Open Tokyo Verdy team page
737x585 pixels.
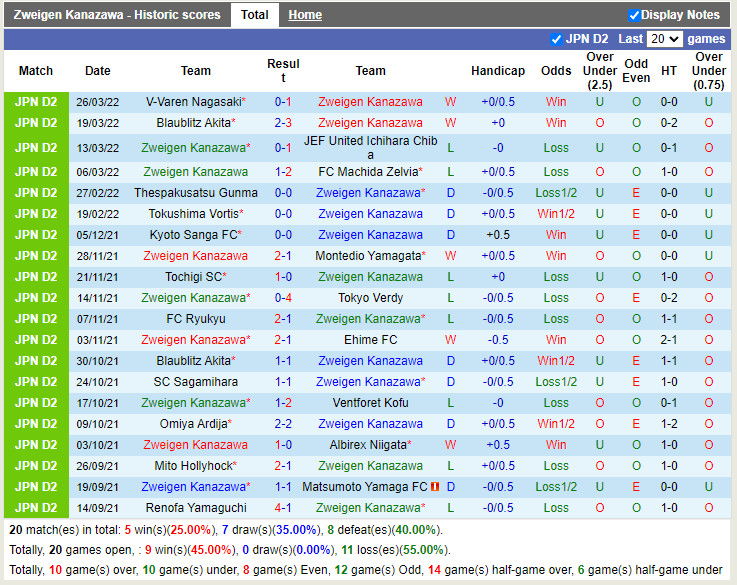point(370,298)
